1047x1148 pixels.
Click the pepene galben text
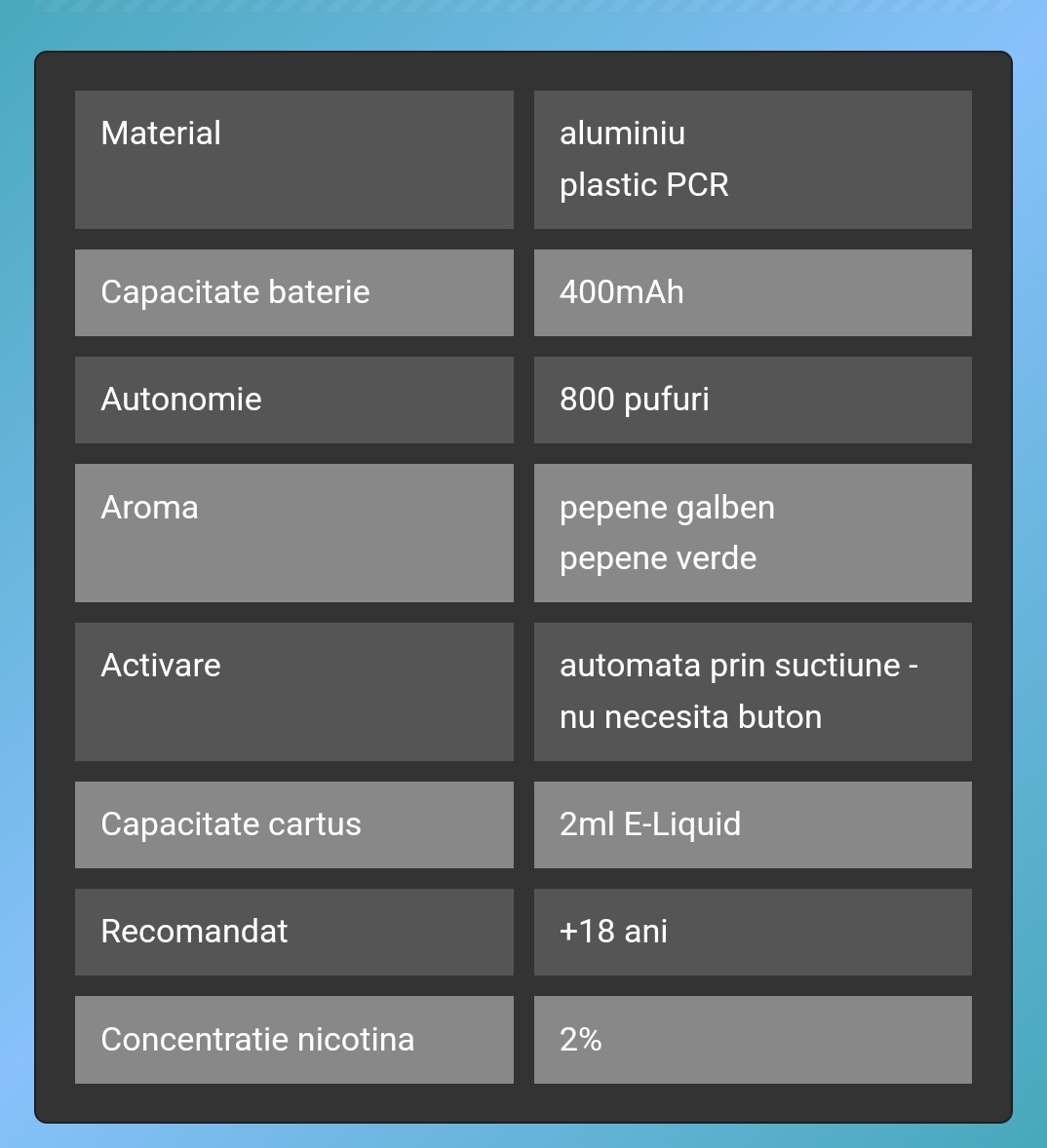(x=667, y=508)
